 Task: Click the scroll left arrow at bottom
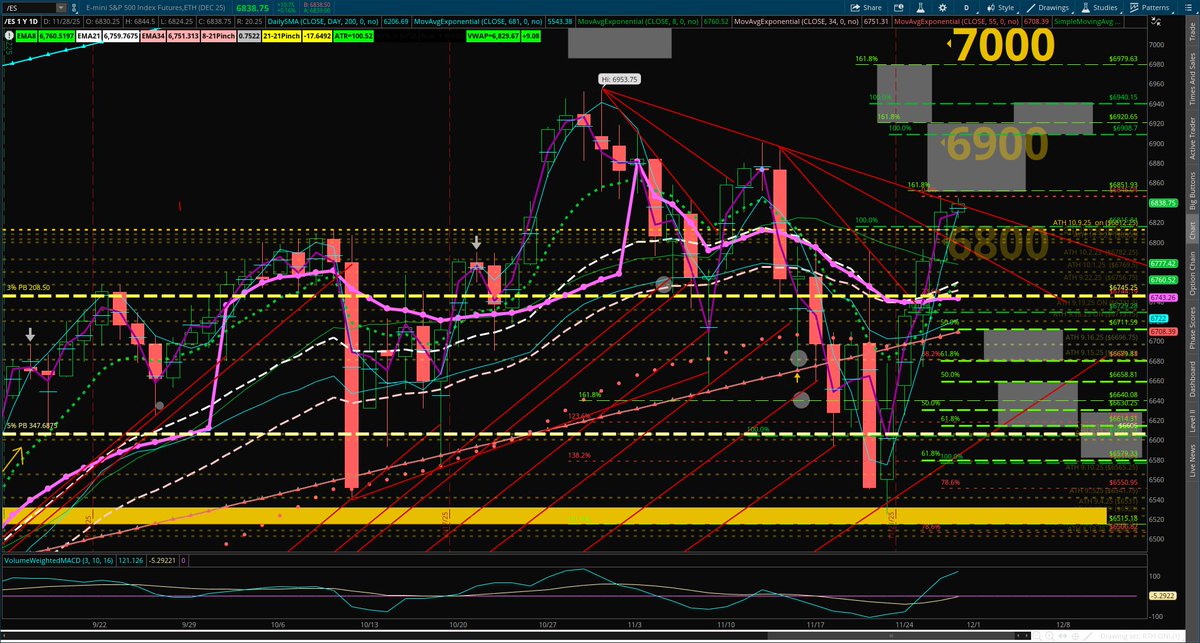click(x=1019, y=636)
